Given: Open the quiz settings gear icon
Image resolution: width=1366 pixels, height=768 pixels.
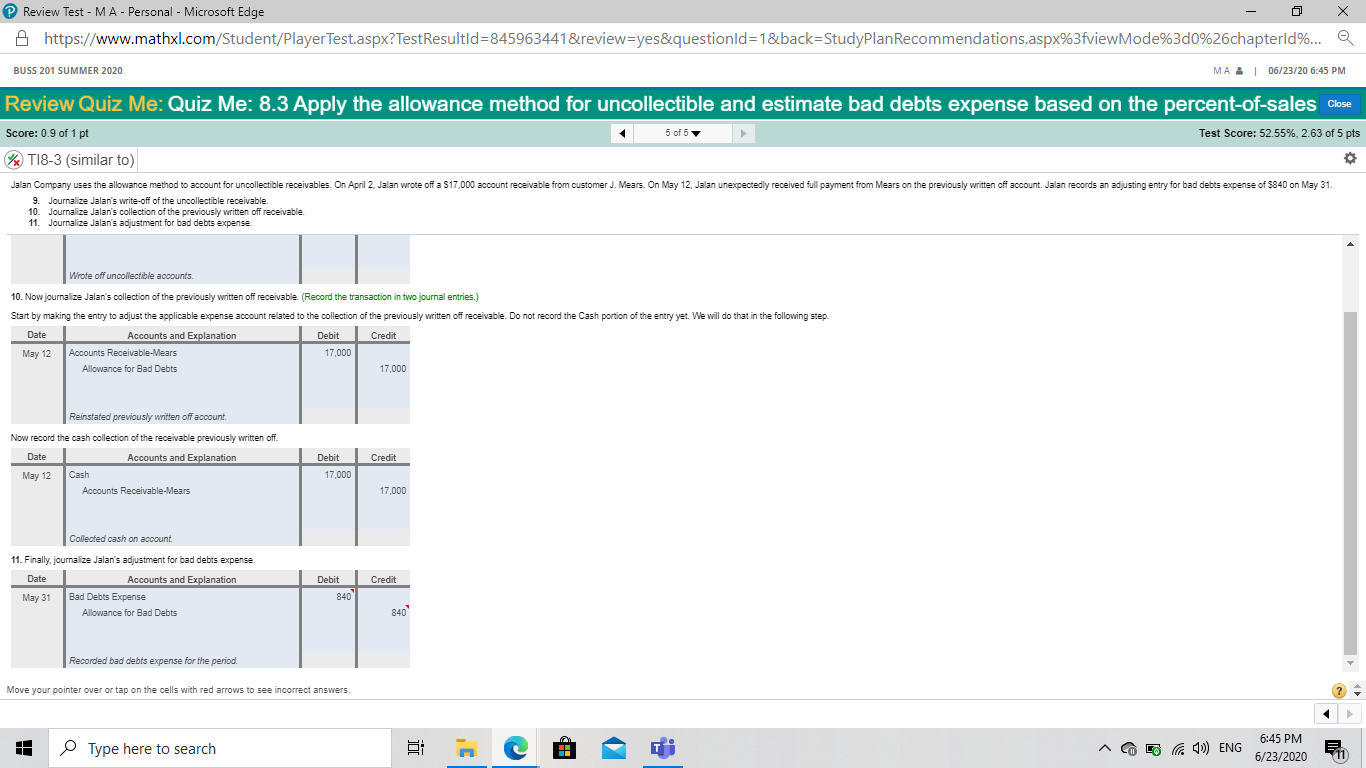Looking at the screenshot, I should coord(1349,158).
